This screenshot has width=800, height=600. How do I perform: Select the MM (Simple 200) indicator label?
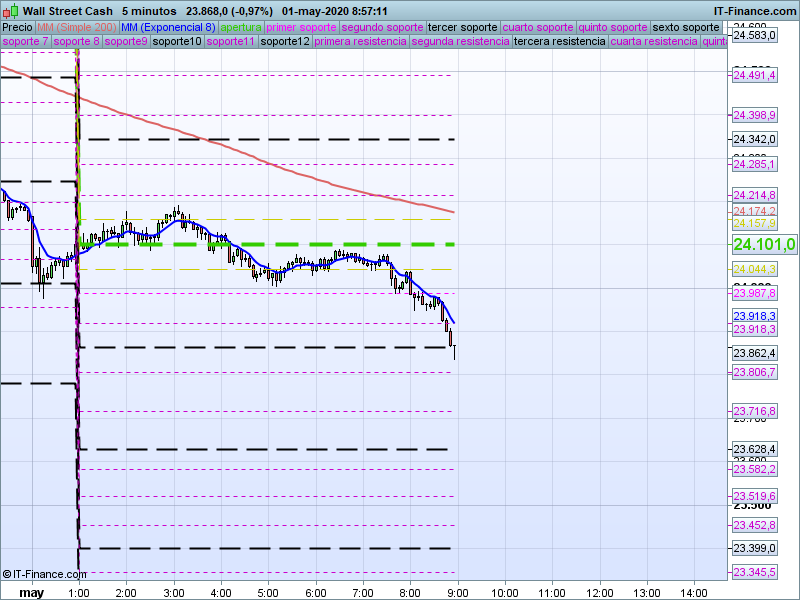[76, 27]
